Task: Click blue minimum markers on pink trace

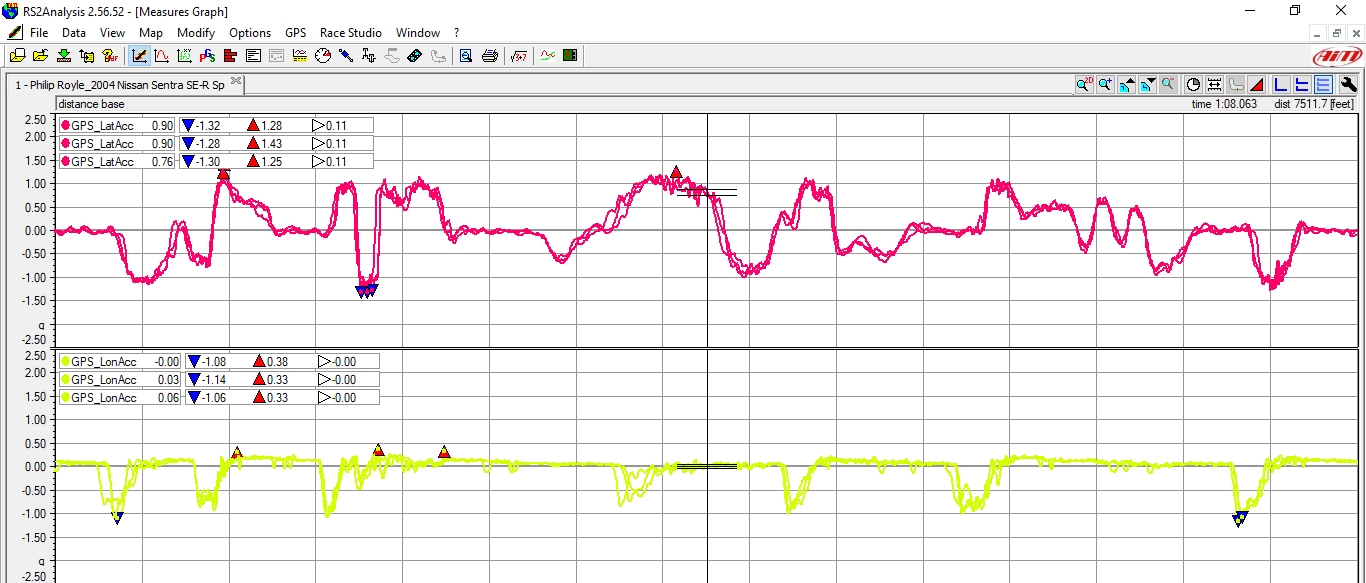Action: click(x=366, y=291)
